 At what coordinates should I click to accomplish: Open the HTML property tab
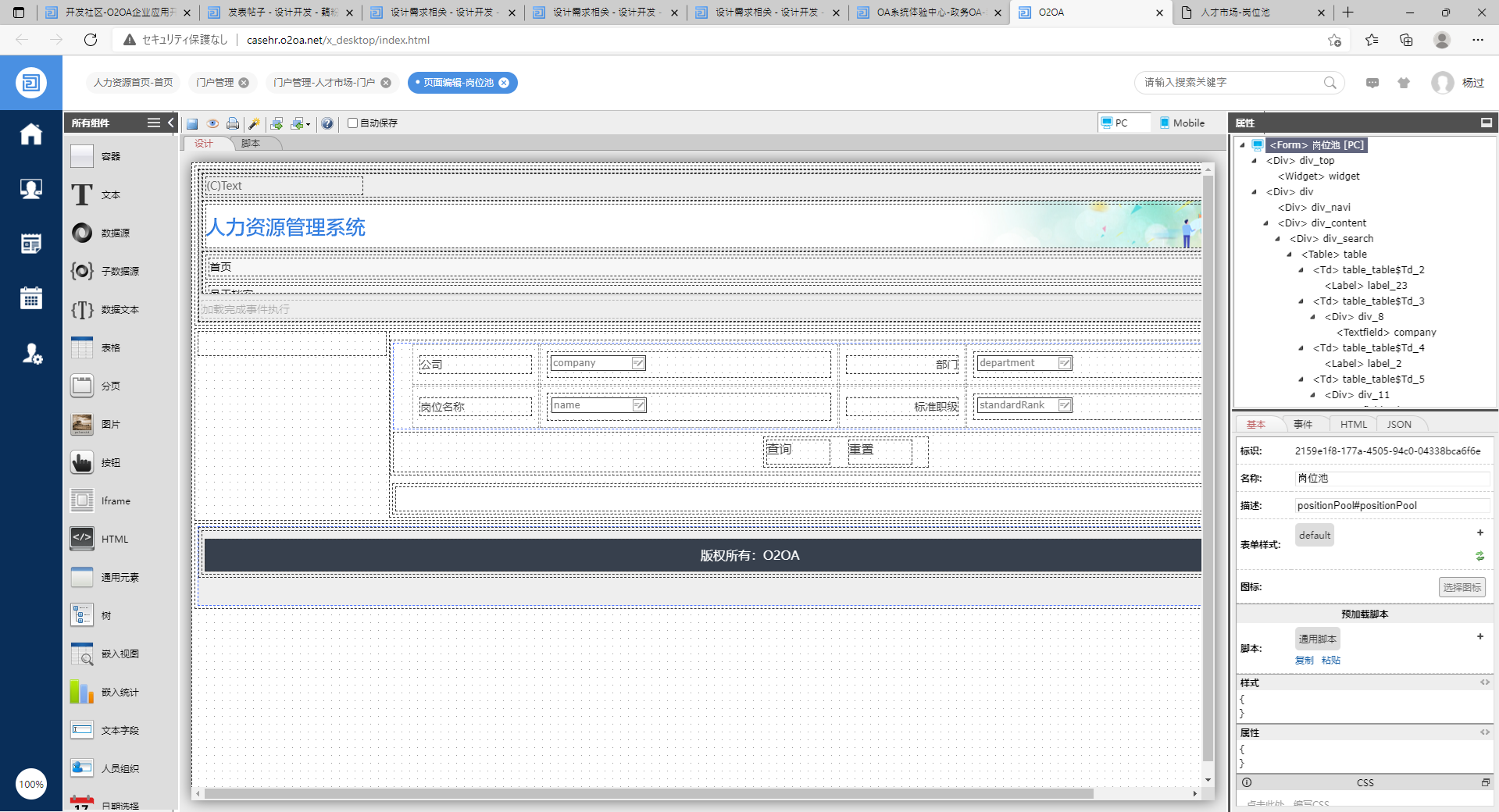click(x=1354, y=425)
